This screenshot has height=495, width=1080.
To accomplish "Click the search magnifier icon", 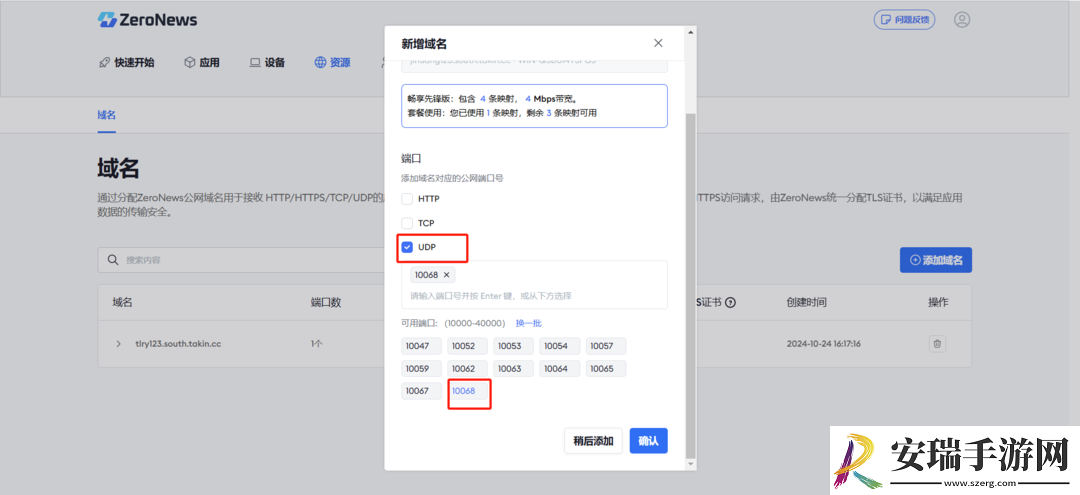I will coord(114,260).
